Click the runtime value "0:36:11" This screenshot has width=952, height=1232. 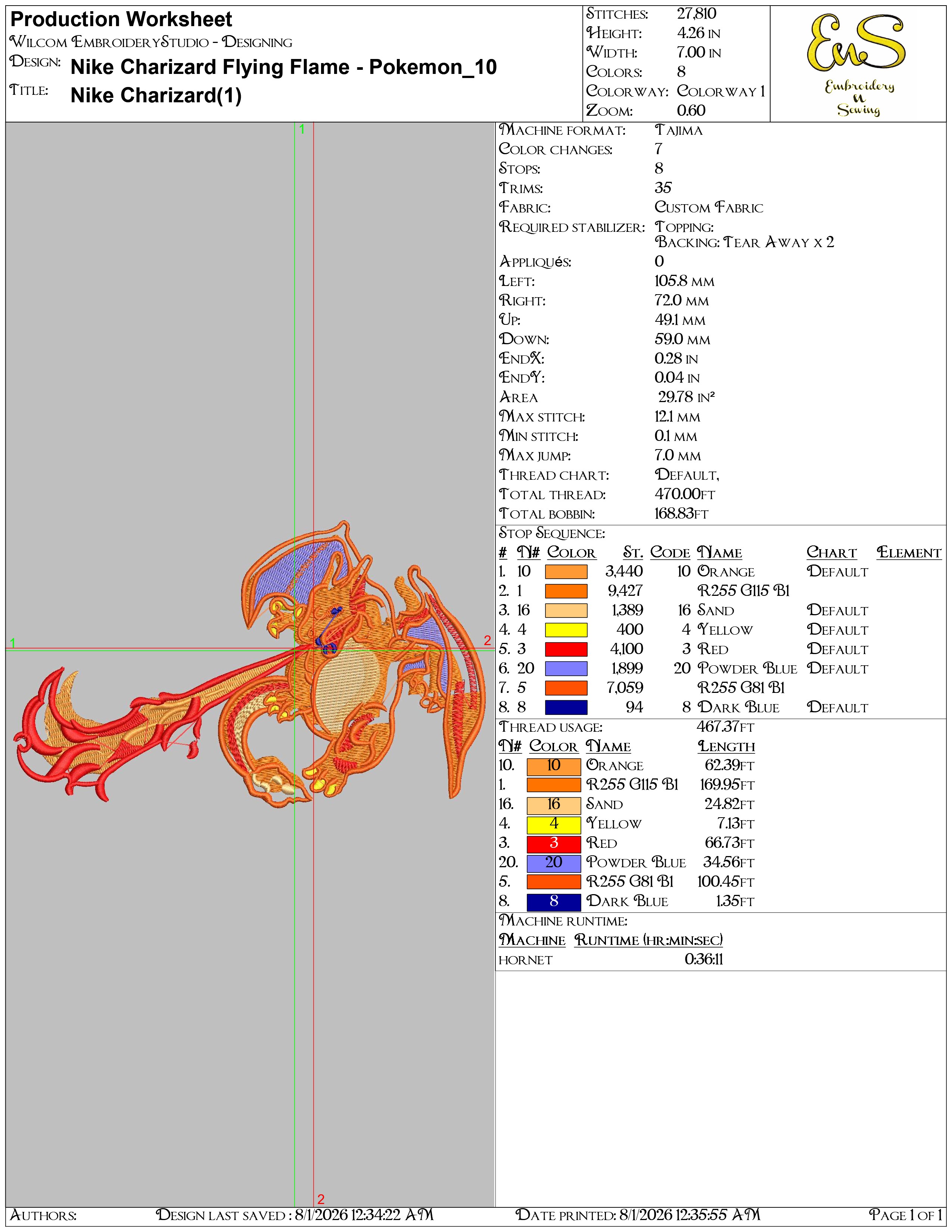point(704,959)
